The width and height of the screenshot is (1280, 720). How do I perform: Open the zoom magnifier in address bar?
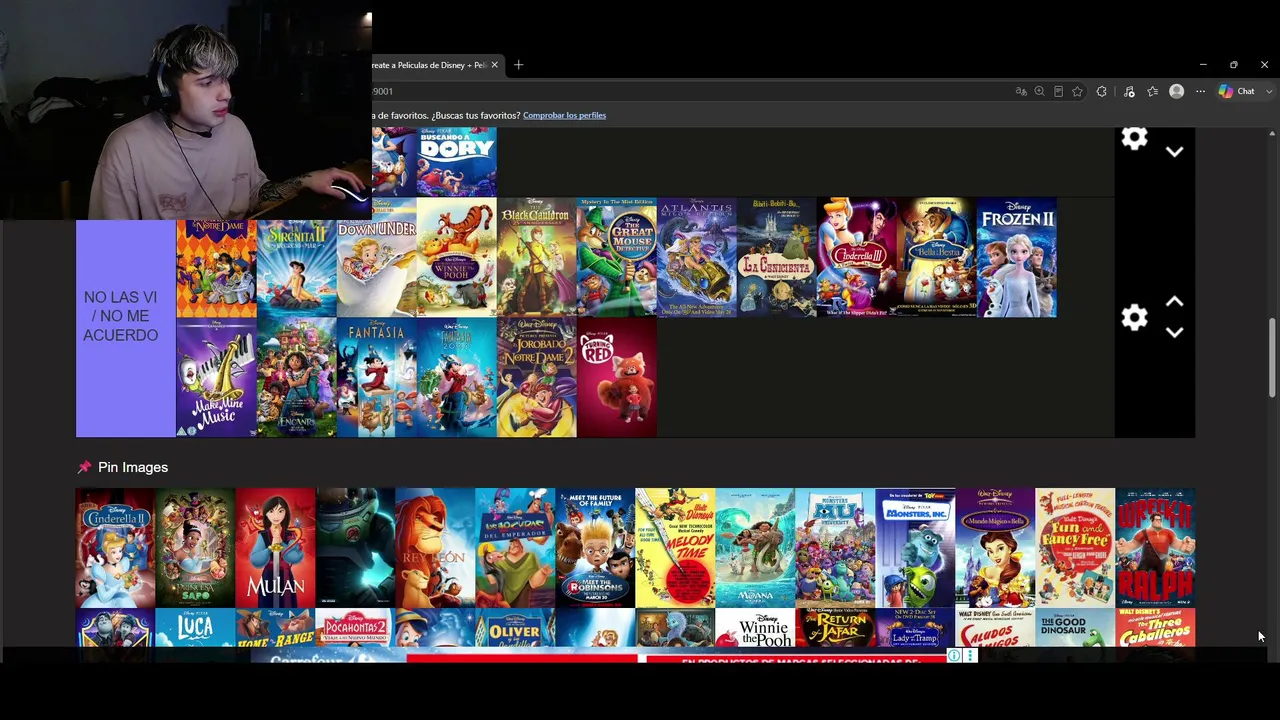1040,91
